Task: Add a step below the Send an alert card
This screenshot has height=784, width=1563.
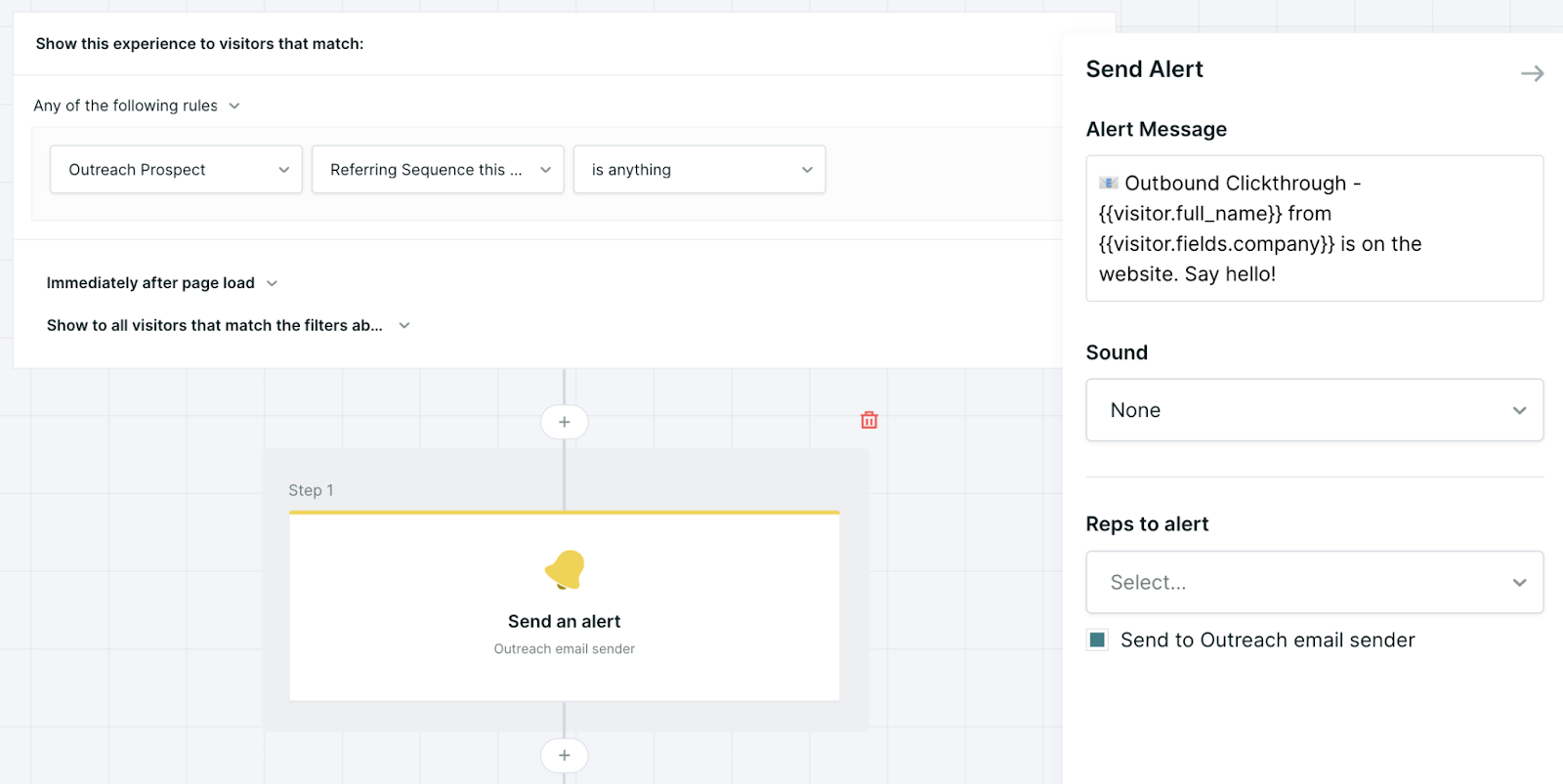Action: pyautogui.click(x=565, y=756)
